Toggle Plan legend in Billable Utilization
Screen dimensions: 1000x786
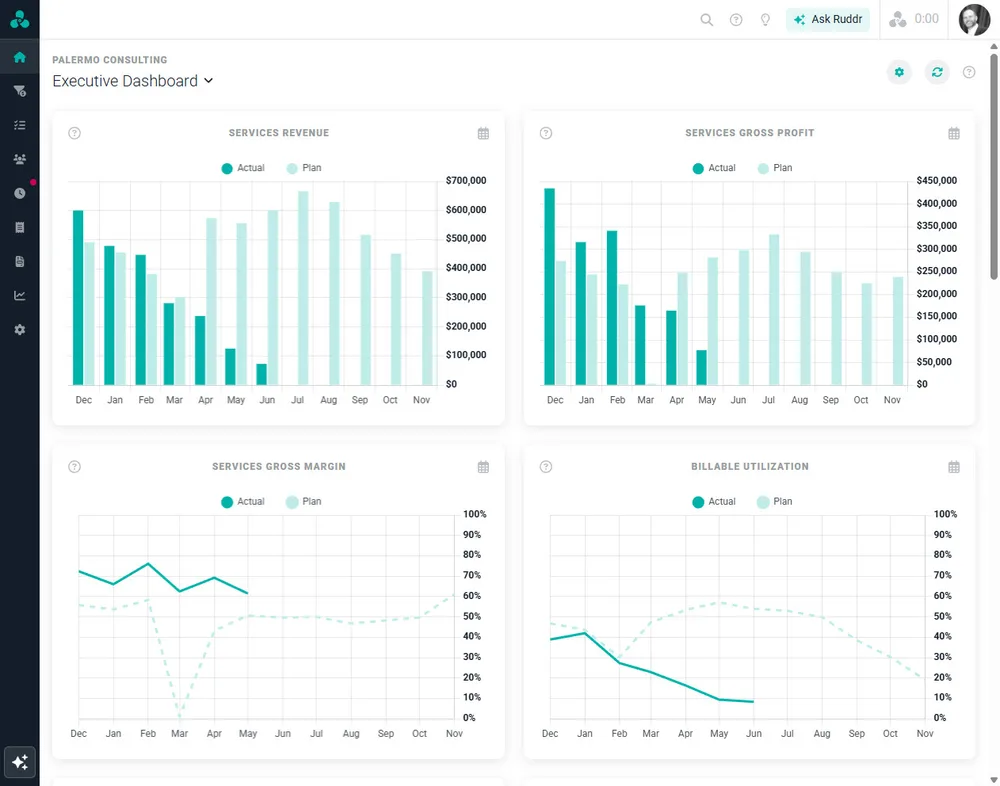point(775,501)
